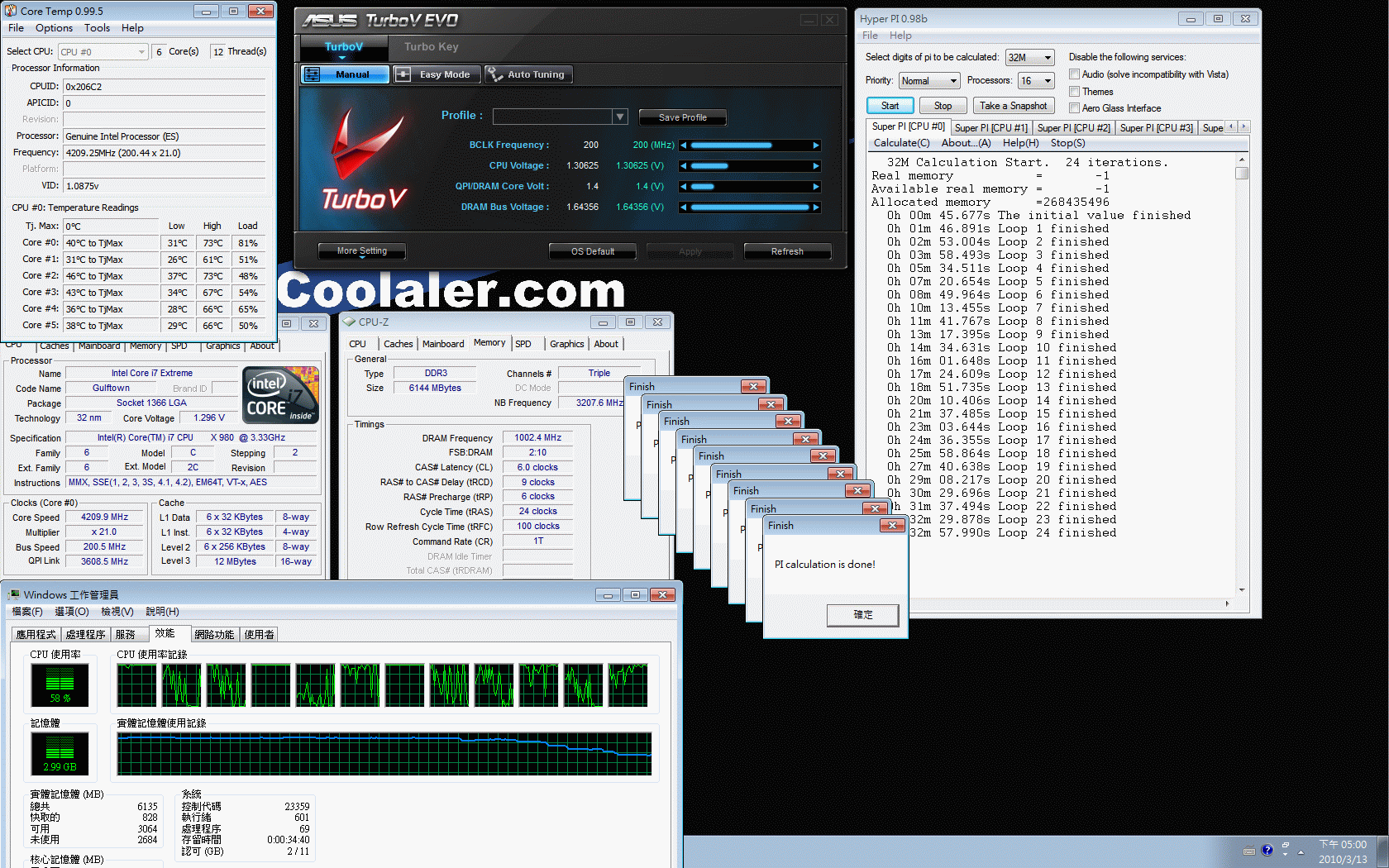Click the DRAM Frequency value 1002.4 MHz
This screenshot has height=868, width=1389.
[x=537, y=438]
